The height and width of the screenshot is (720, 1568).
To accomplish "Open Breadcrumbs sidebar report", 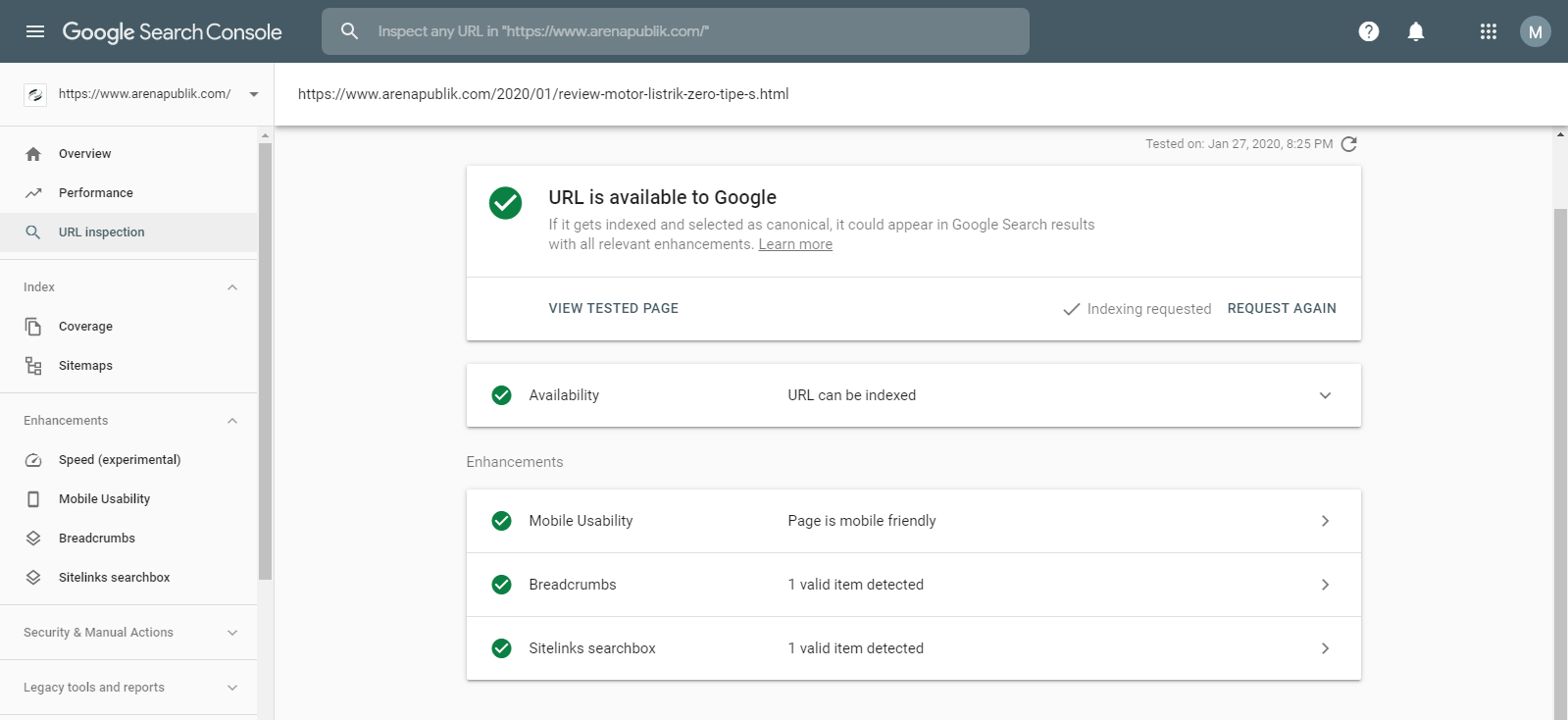I will point(128,539).
